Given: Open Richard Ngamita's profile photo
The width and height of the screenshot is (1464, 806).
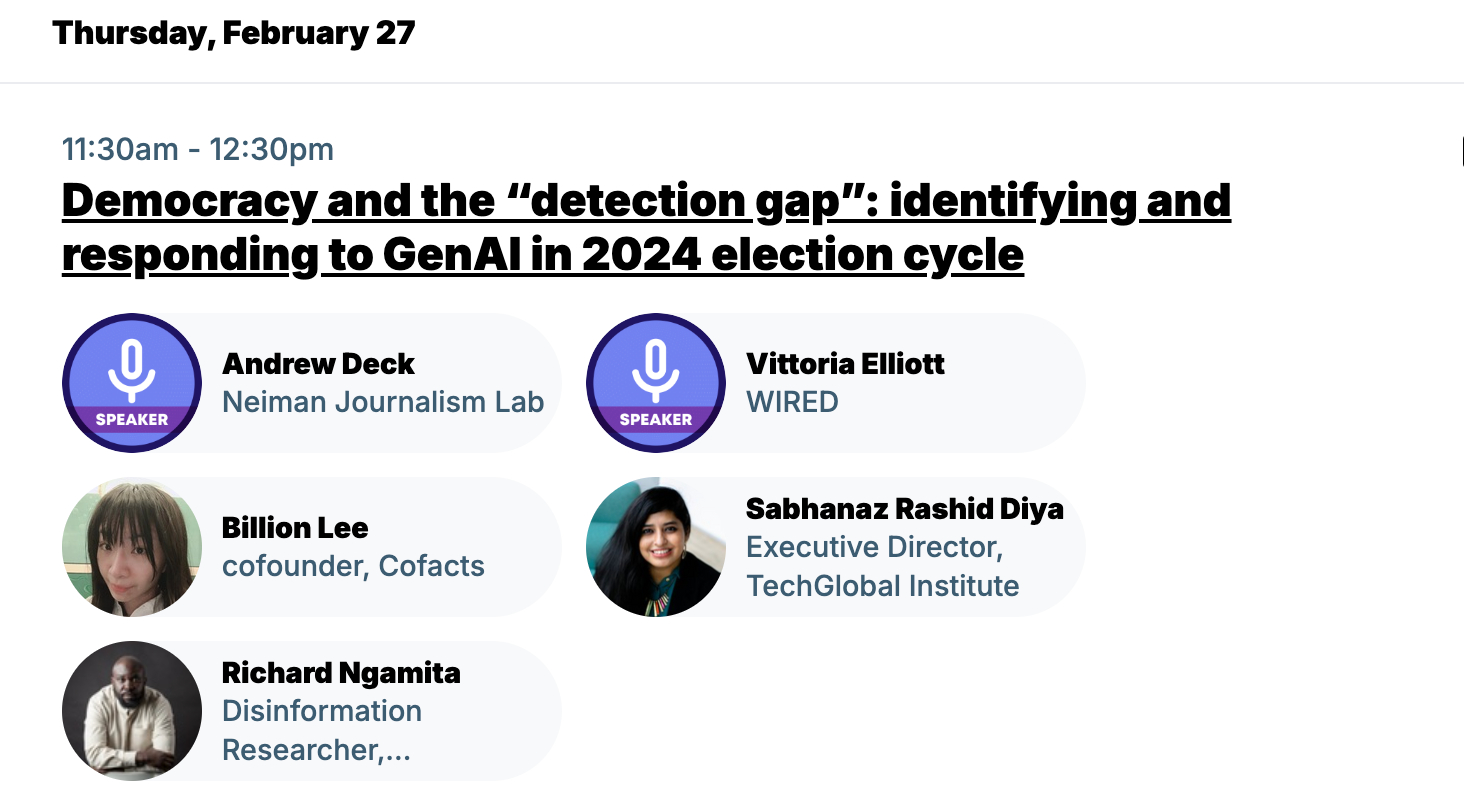Looking at the screenshot, I should 132,710.
